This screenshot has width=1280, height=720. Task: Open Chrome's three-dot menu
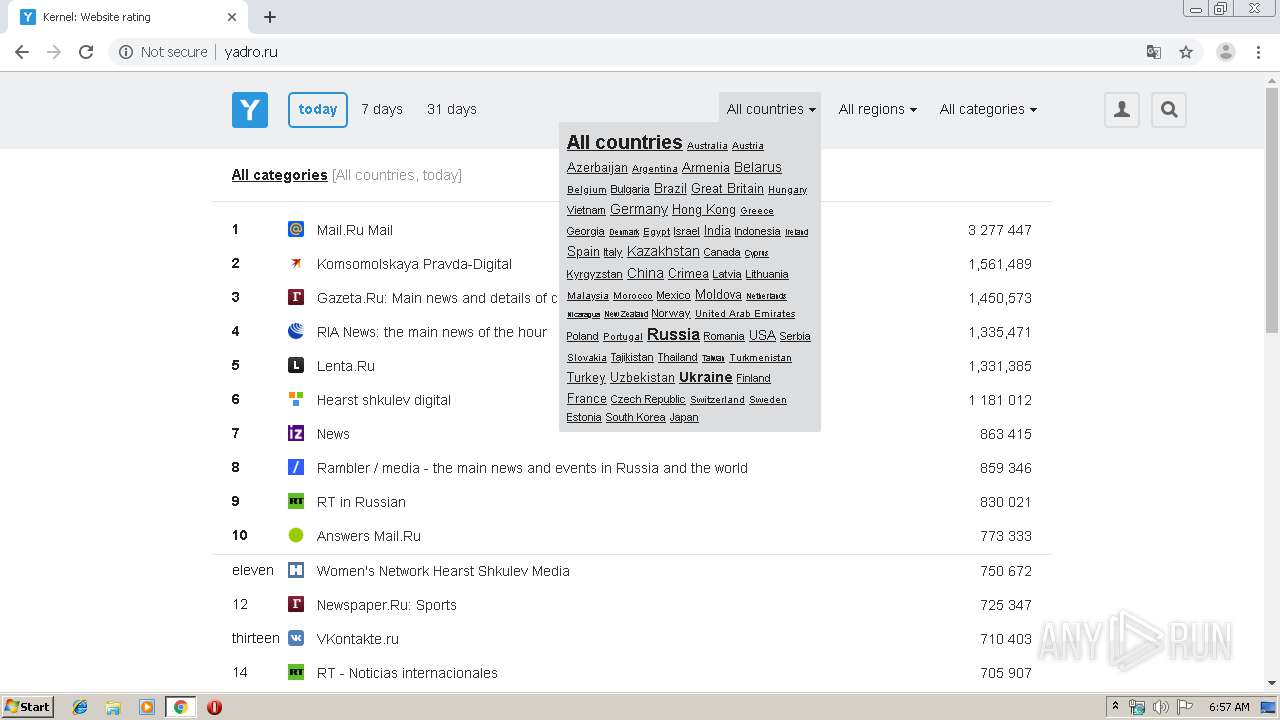1259,52
